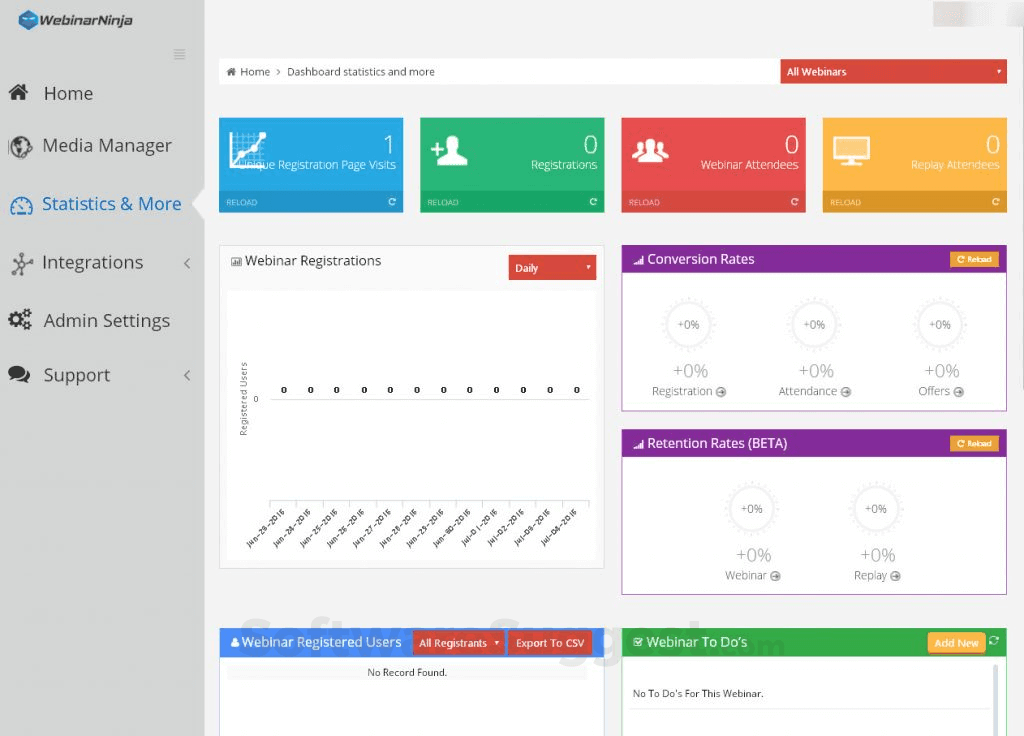Viewport: 1024px width, 736px height.
Task: Click the Support speech bubble icon
Action: click(19, 374)
